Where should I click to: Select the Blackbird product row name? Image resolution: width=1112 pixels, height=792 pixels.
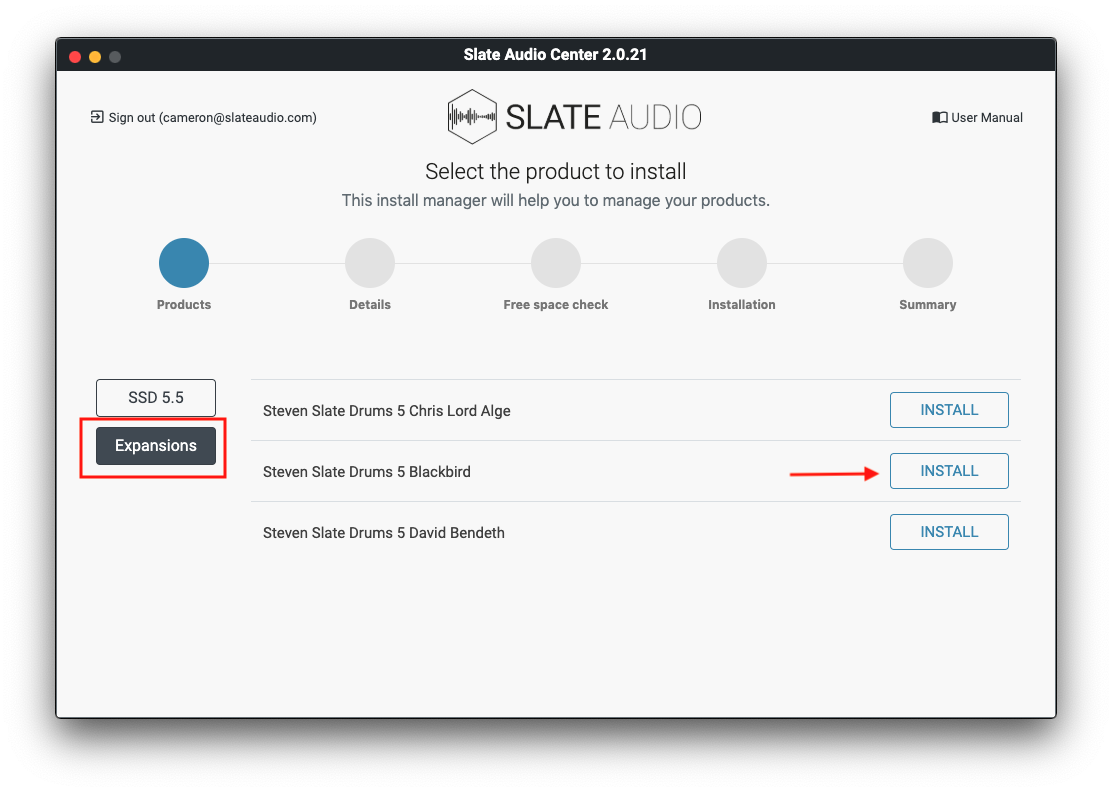coord(366,471)
